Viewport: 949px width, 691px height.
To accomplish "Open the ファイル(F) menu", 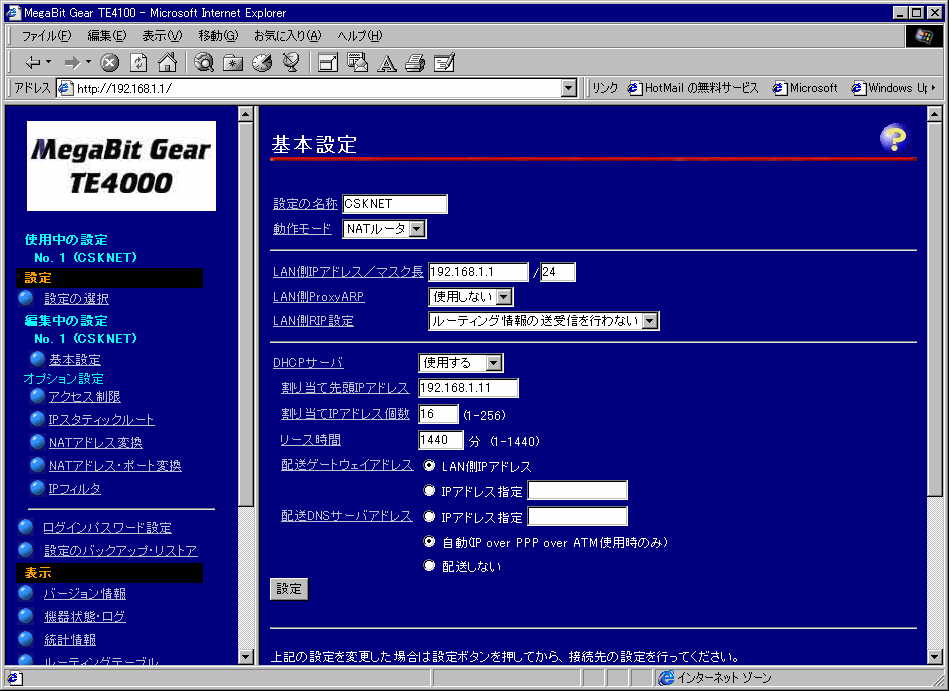I will [x=46, y=36].
